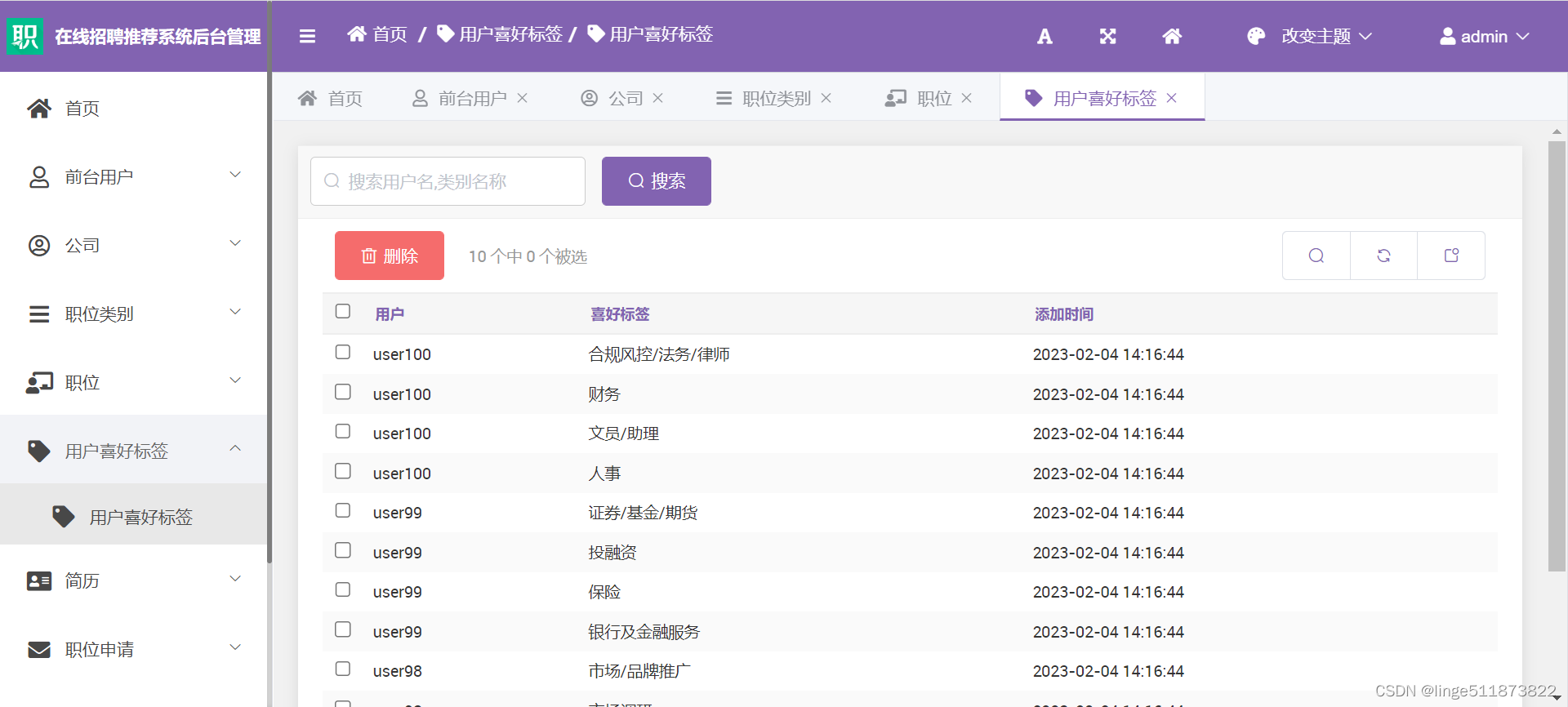Screen dimensions: 1568x707
Task: Expand the 公司 sidebar menu chevron
Action: 235,243
